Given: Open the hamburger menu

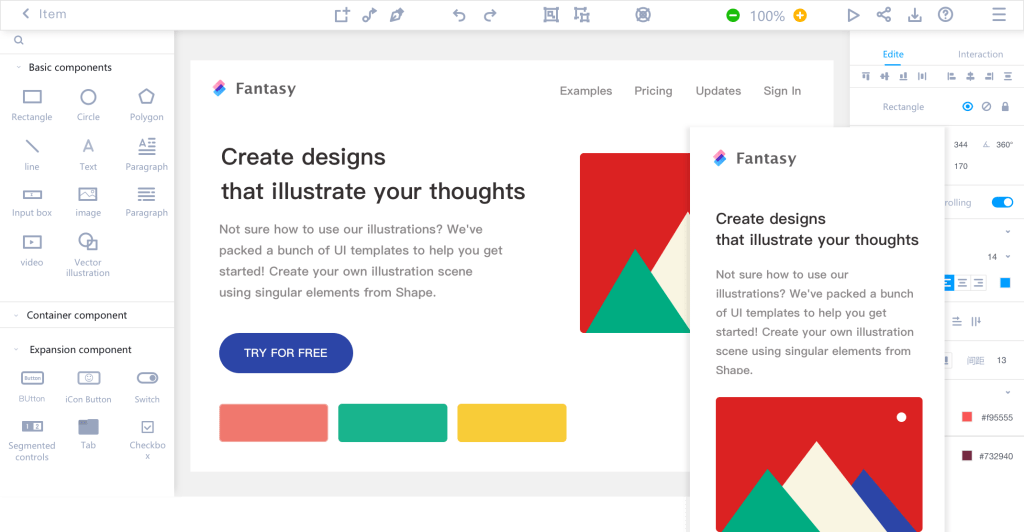Looking at the screenshot, I should coord(998,15).
